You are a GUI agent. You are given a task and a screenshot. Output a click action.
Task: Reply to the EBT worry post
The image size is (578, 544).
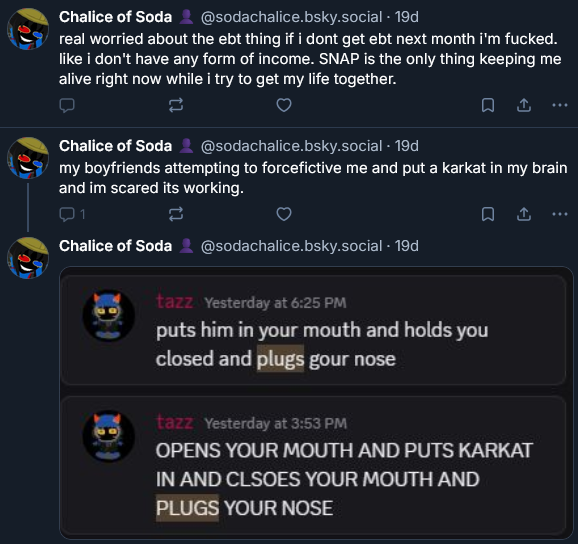click(x=67, y=105)
